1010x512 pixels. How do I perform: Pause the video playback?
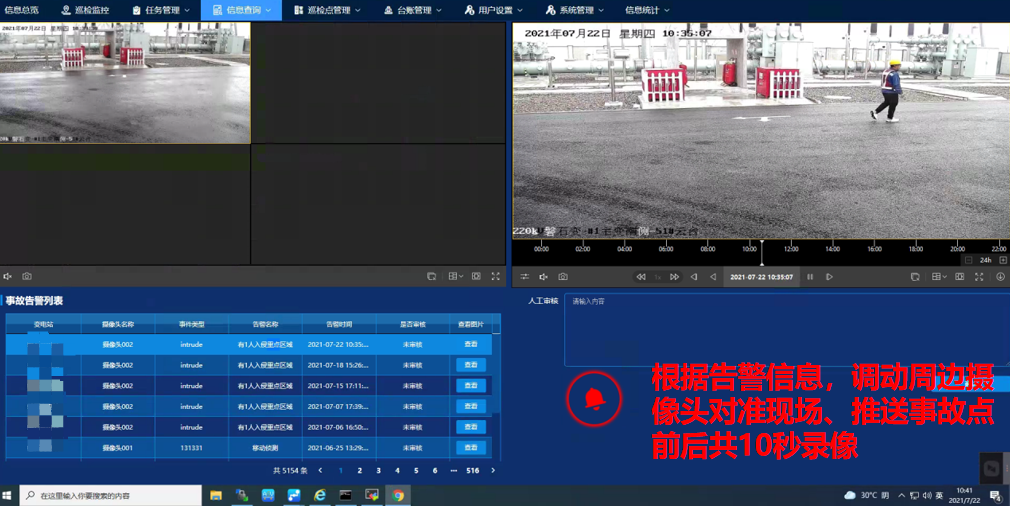810,277
